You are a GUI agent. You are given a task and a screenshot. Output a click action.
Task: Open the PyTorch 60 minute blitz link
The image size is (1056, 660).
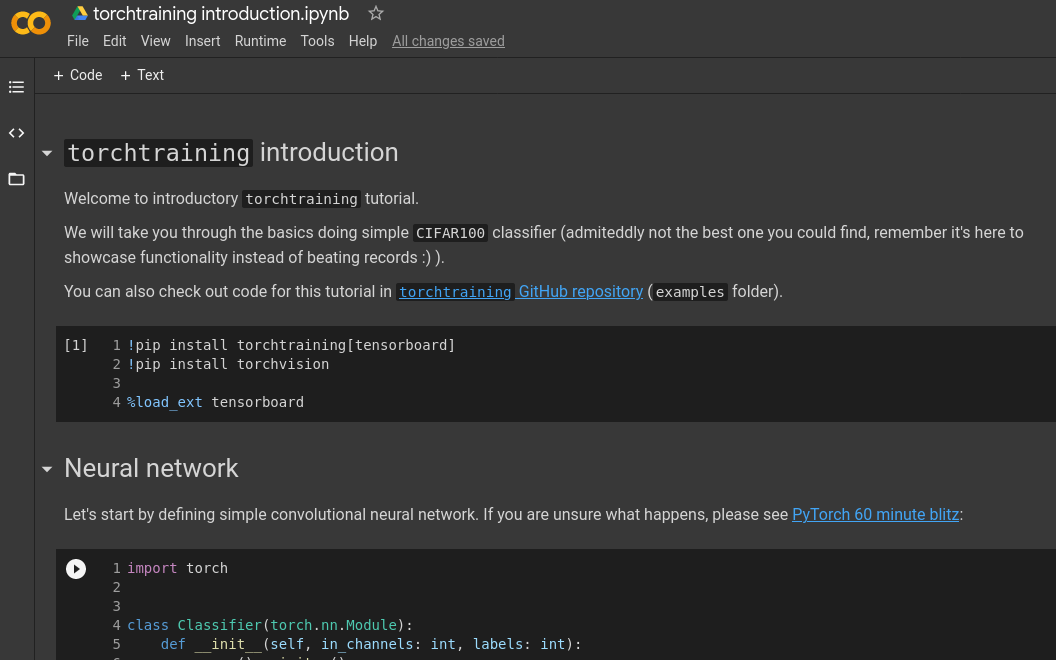875,515
